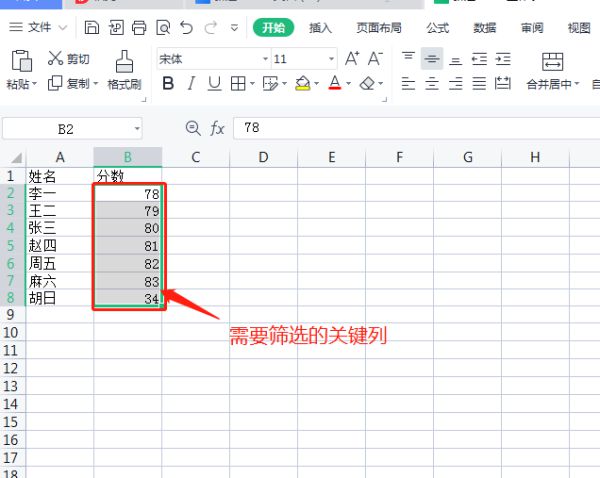600x478 pixels.
Task: Expand quick access toolbar customize arrow
Action: click(x=235, y=28)
